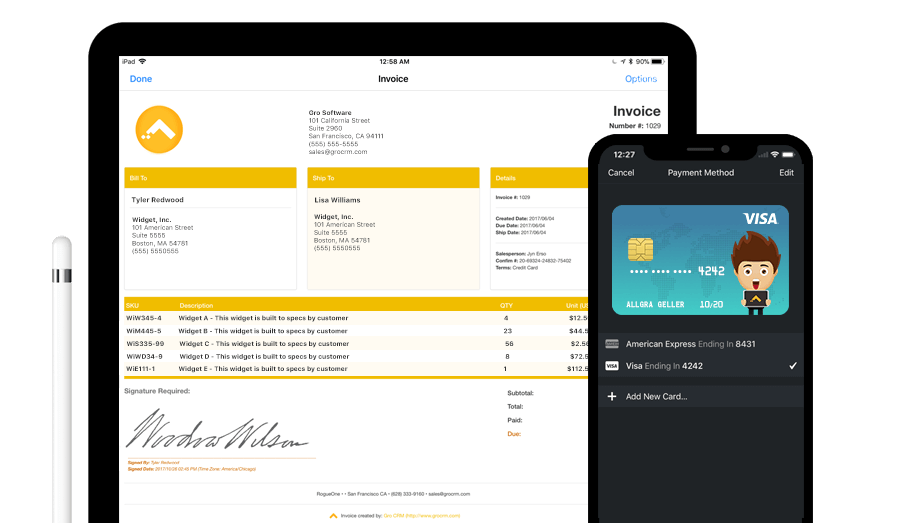Viewport: 900px width, 523px height.
Task: Click ALLGRA GELLER name on the card
Action: pyautogui.click(x=655, y=305)
